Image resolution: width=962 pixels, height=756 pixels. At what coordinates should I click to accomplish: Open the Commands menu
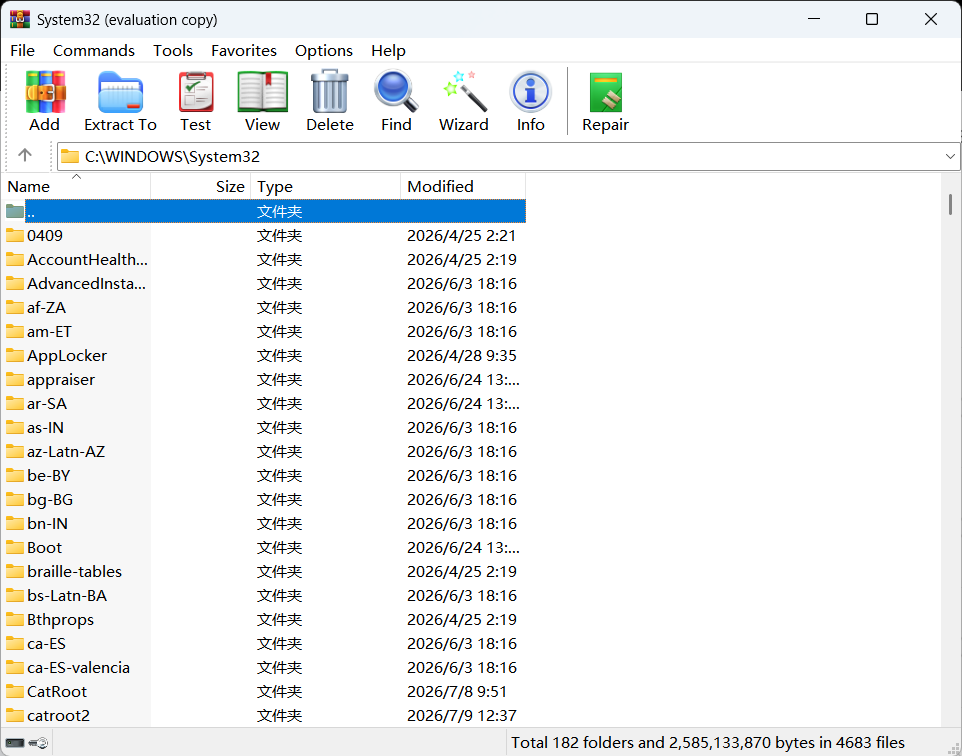tap(94, 50)
